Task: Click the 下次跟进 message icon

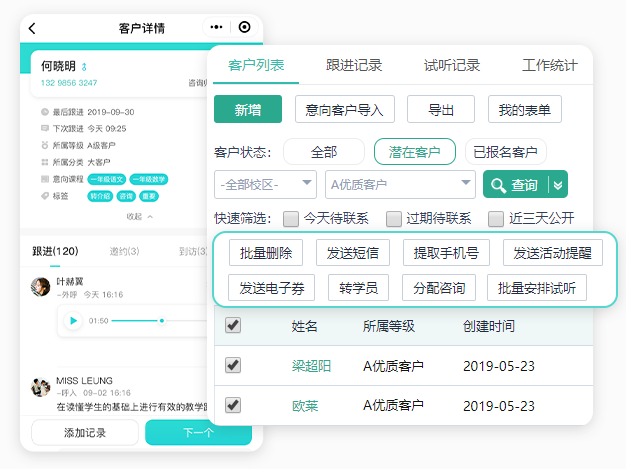Action: coord(45,128)
